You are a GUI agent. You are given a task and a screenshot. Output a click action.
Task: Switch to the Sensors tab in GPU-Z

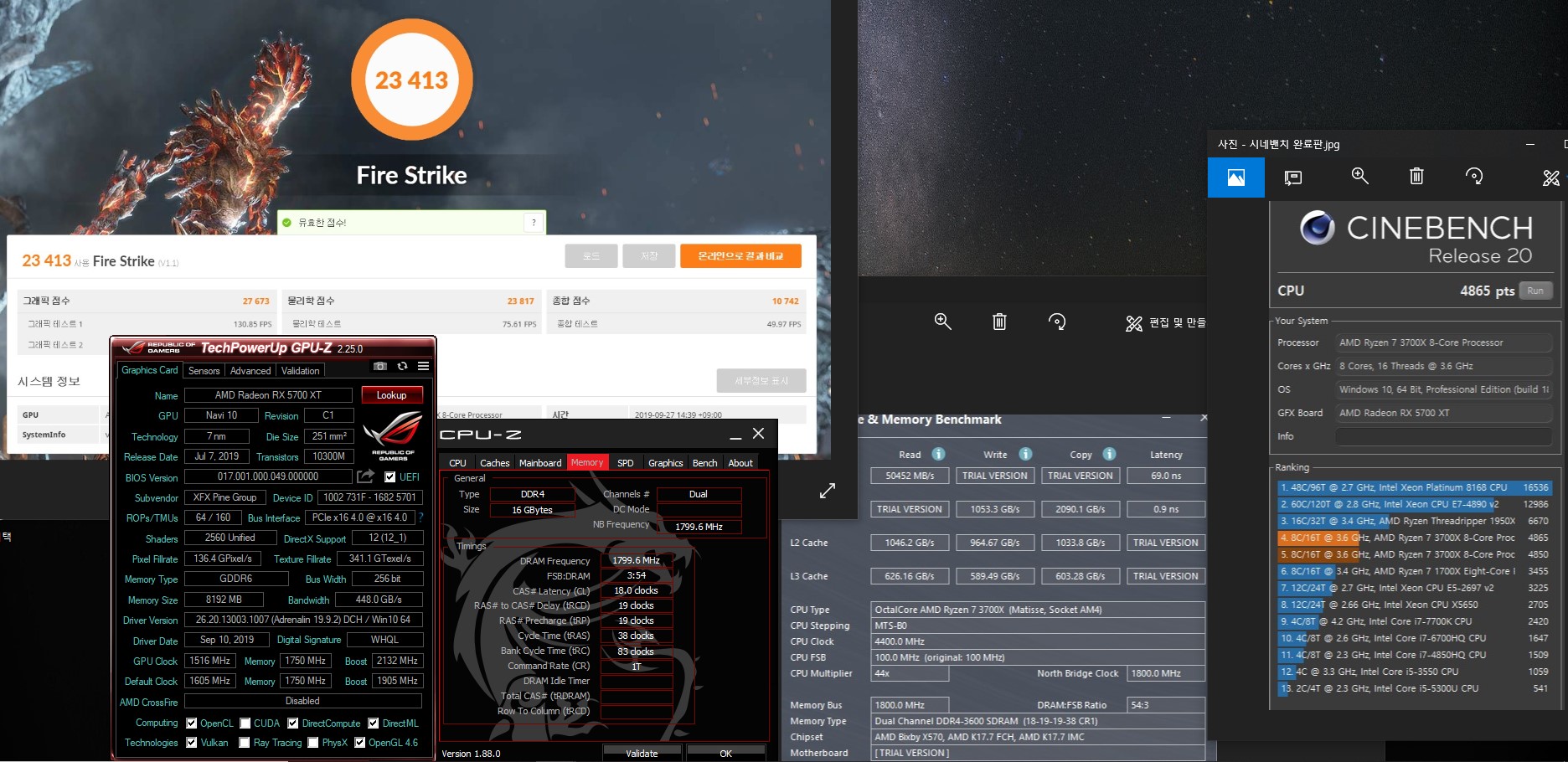pyautogui.click(x=204, y=370)
